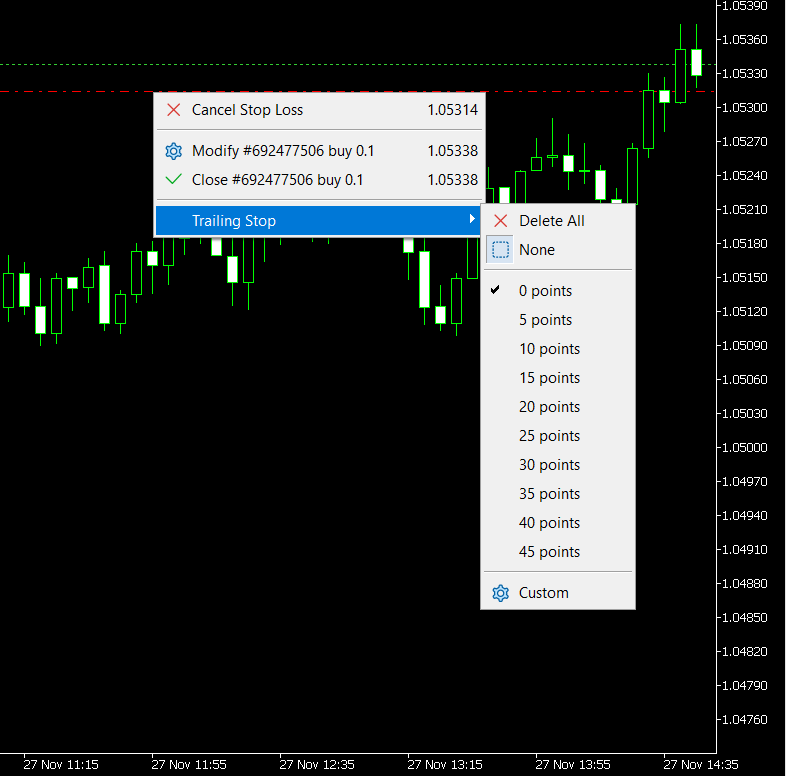Screen dimensions: 787x776
Task: Click the gear icon next to Custom
Action: point(501,593)
